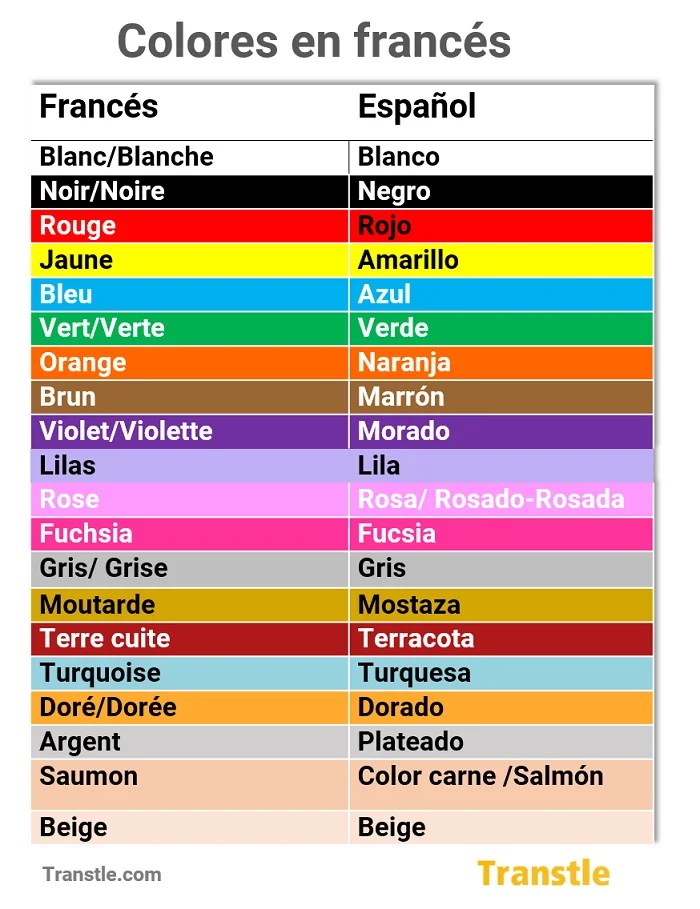Image resolution: width=700 pixels, height=909 pixels.
Task: Select the Gris/ Grise grey cell
Action: click(190, 569)
